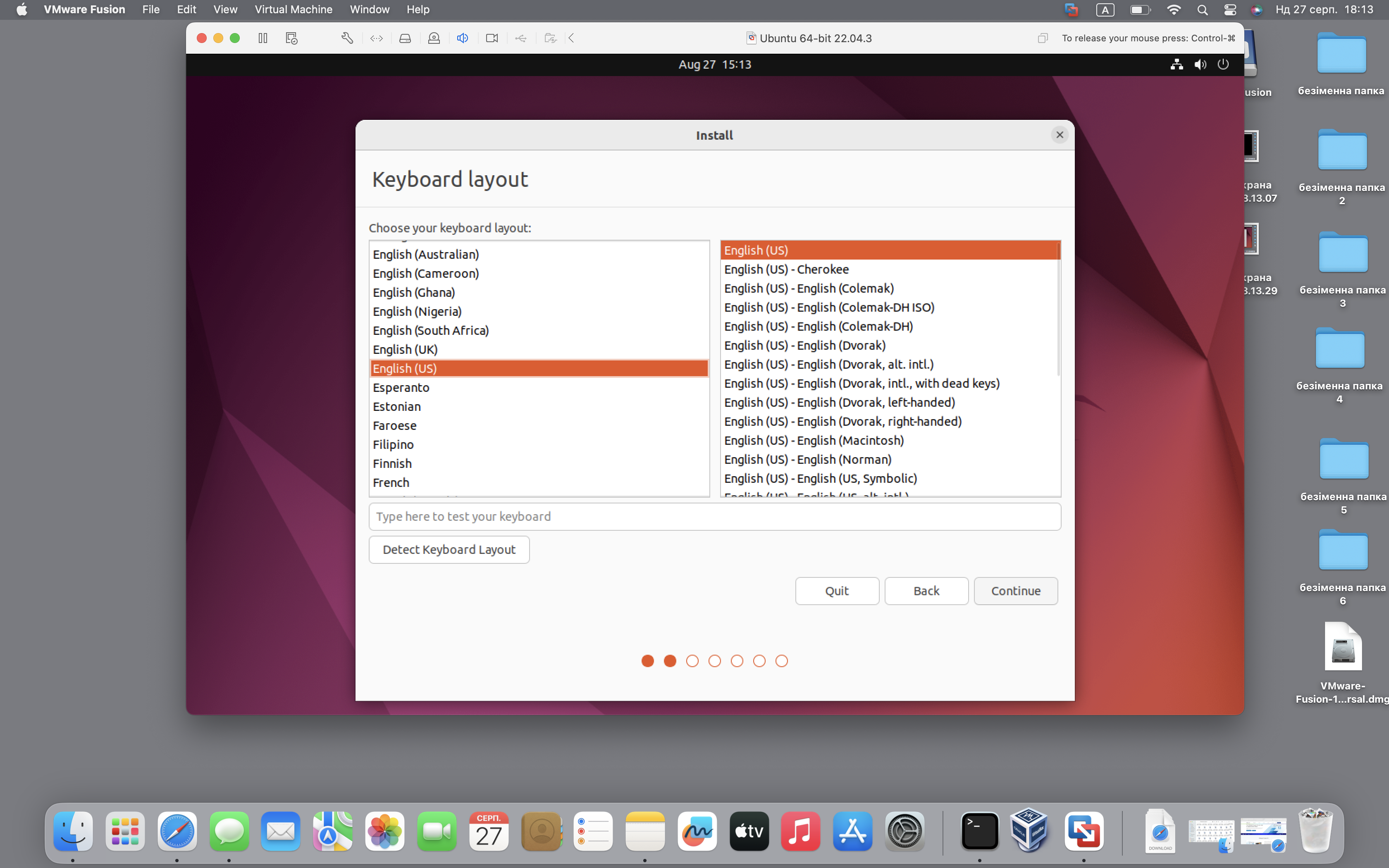Click the keyboard input source icon in the menu bar
This screenshot has width=1389, height=868.
pos(1105,10)
